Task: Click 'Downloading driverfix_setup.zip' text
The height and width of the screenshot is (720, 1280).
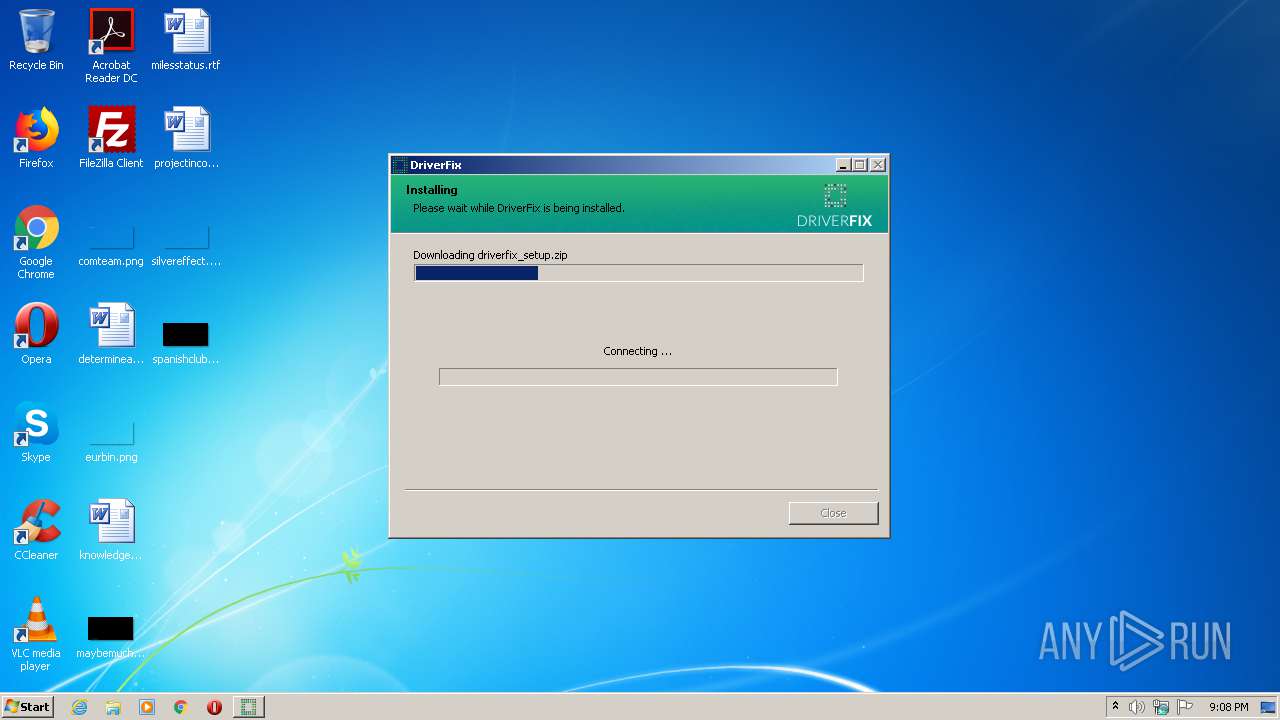Action: (490, 255)
